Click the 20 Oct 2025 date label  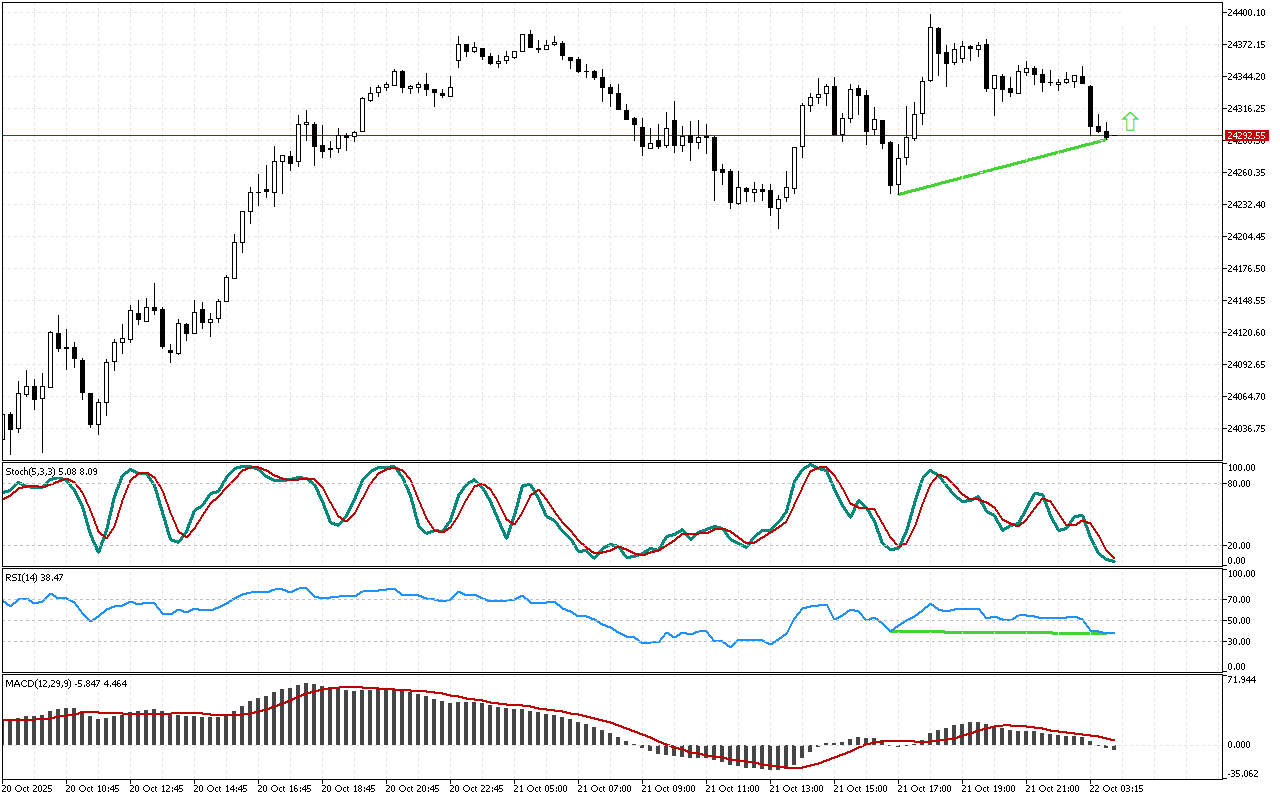(x=30, y=788)
